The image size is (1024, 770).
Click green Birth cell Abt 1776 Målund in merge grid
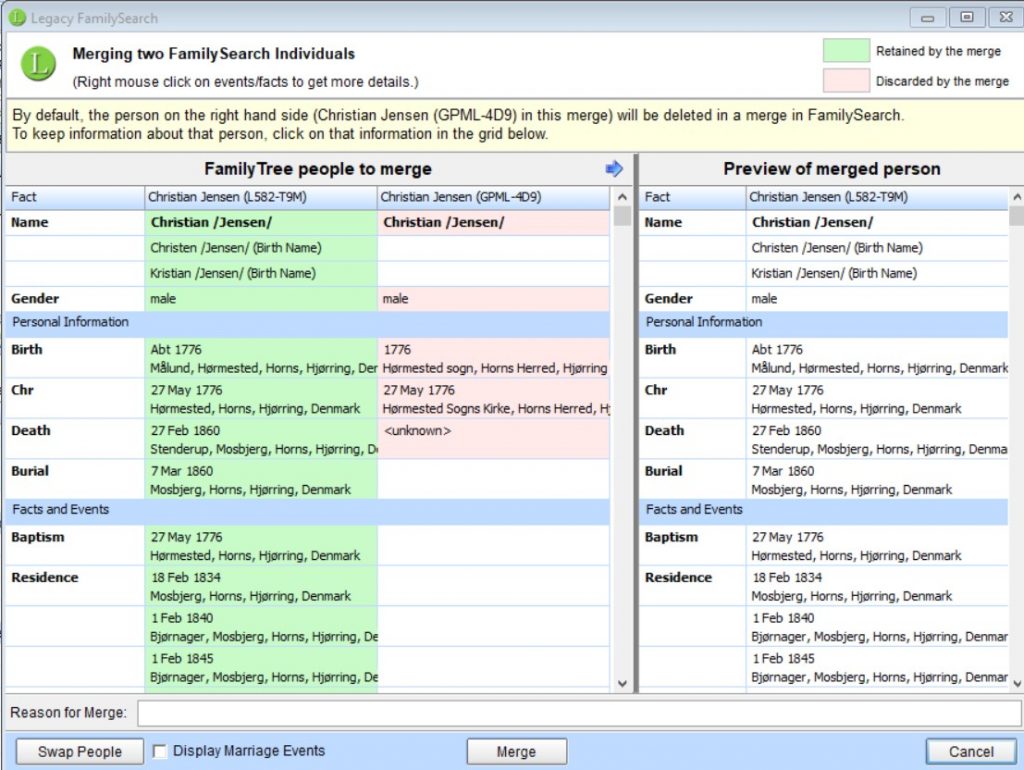pos(261,359)
